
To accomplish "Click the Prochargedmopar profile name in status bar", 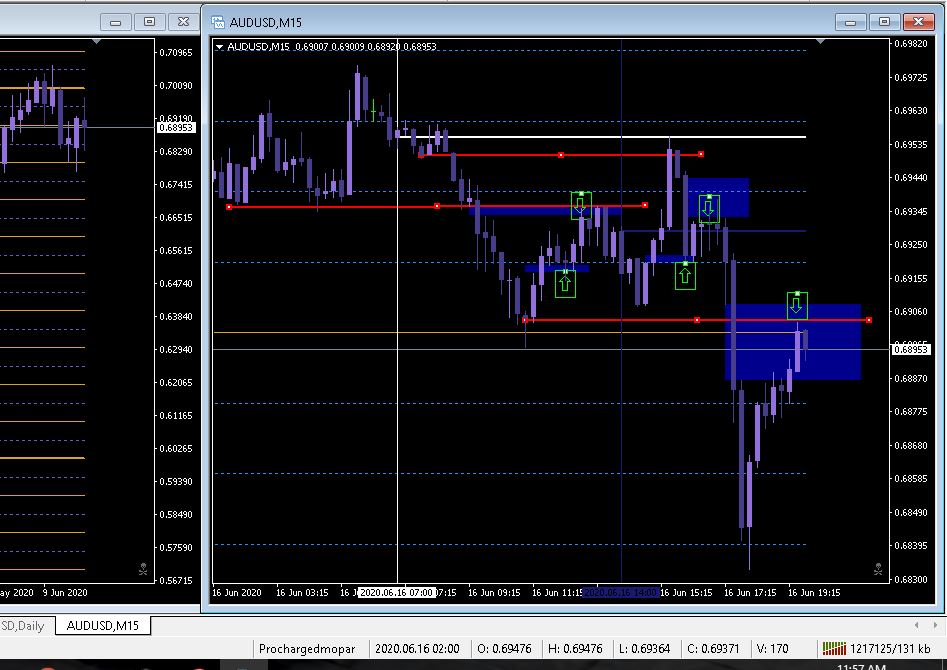I will pos(307,649).
